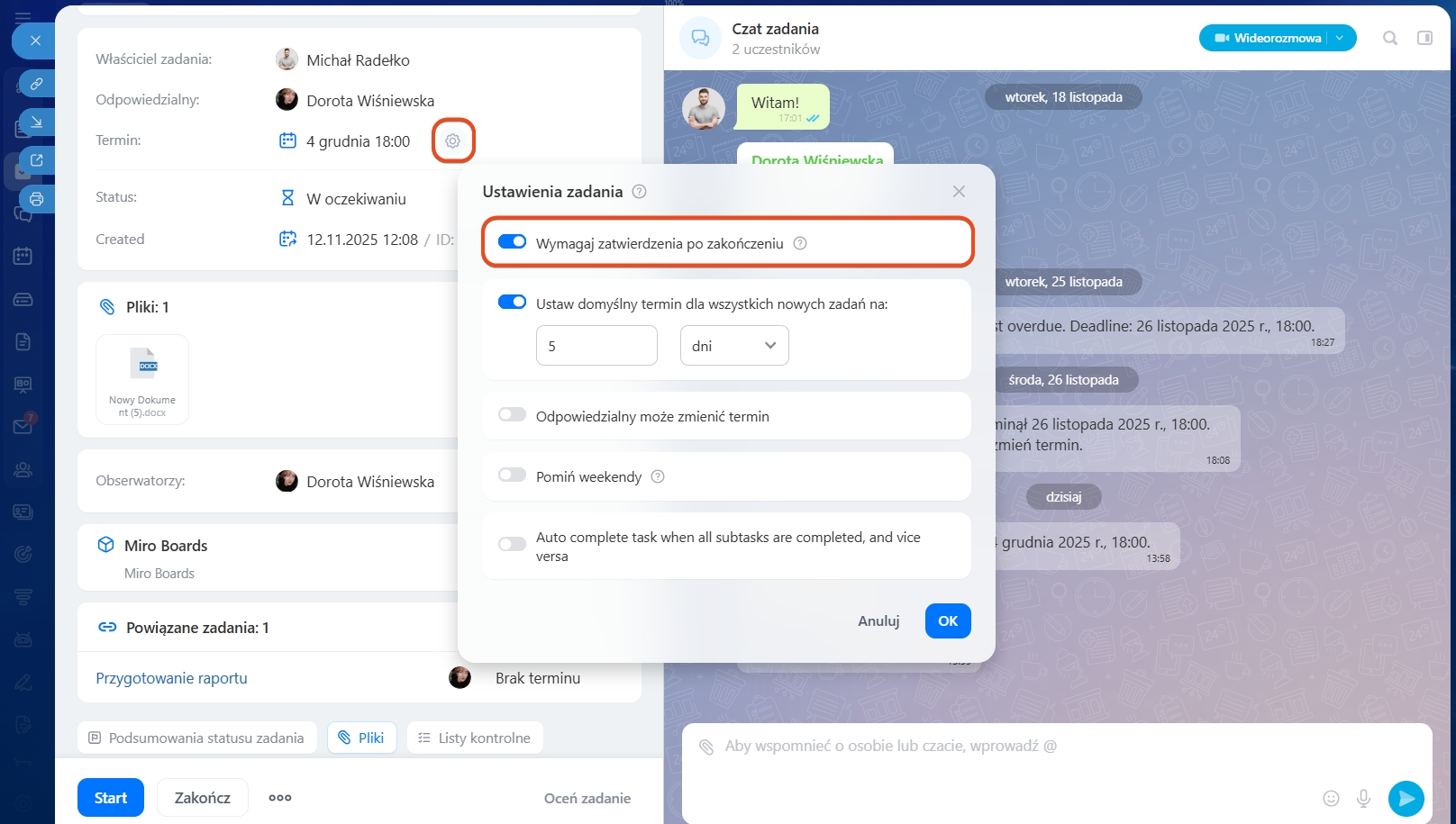
Task: Open the Nowy Dokument (5).docx file thumbnail
Action: click(x=142, y=379)
